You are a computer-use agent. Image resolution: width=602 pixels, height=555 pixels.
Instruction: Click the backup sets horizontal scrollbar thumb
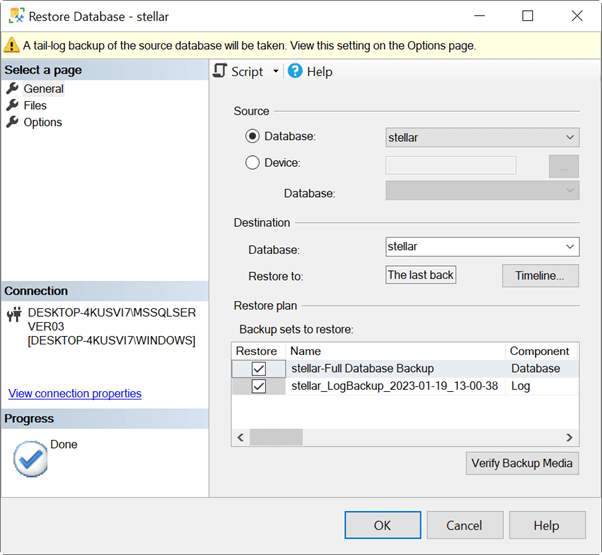tap(275, 437)
